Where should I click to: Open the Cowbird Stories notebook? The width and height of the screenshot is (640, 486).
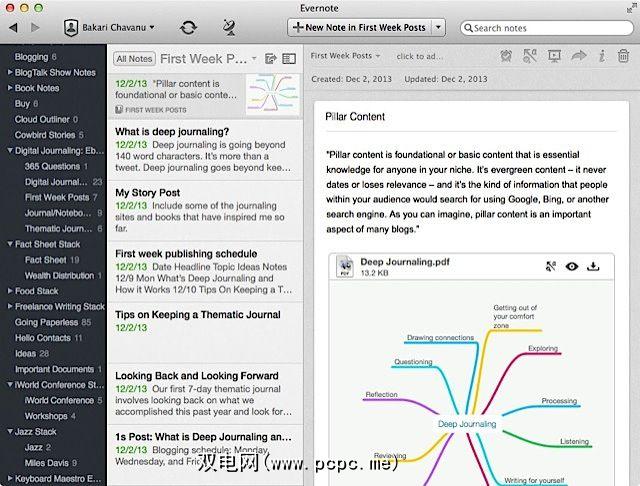pos(49,135)
